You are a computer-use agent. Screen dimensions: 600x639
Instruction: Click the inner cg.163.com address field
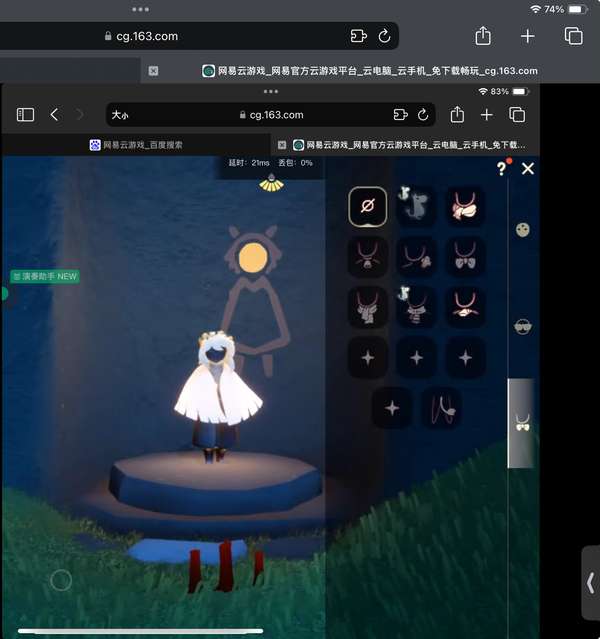(x=271, y=115)
